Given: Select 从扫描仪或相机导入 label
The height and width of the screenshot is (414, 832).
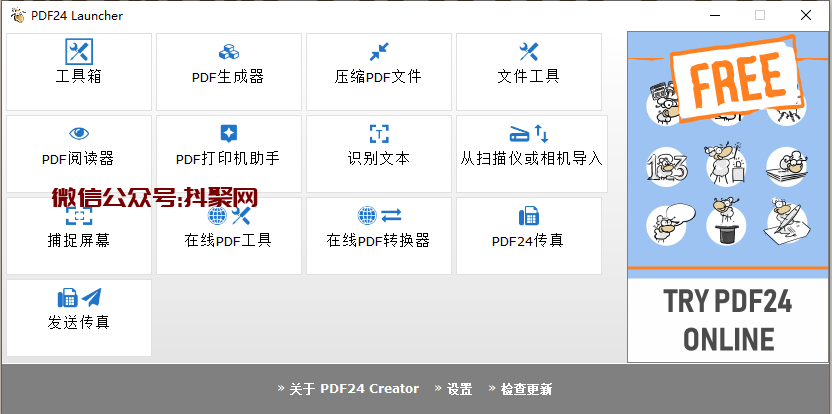Looking at the screenshot, I should [x=532, y=159].
